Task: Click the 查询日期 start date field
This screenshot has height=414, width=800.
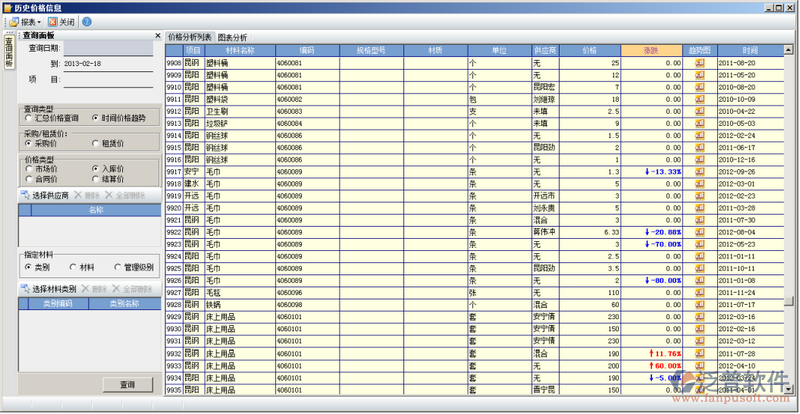Action: click(x=109, y=47)
